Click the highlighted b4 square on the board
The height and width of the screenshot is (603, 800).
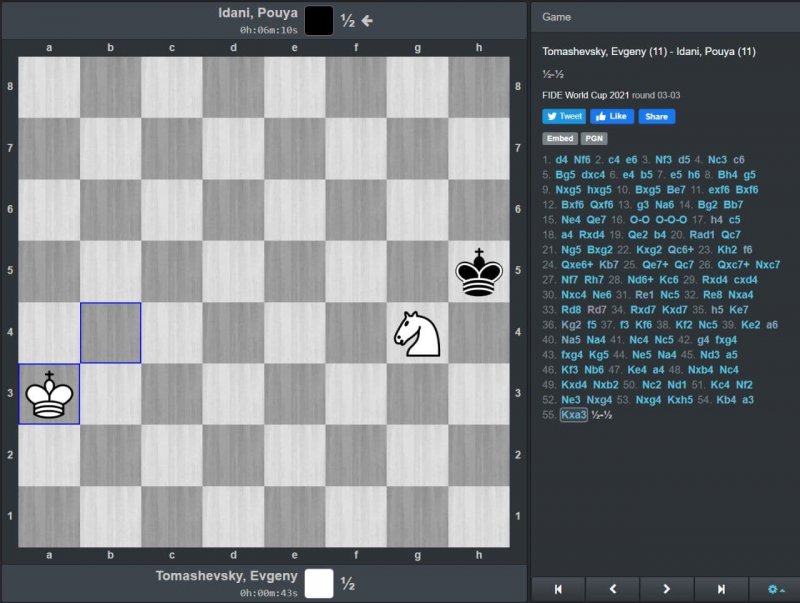point(110,333)
